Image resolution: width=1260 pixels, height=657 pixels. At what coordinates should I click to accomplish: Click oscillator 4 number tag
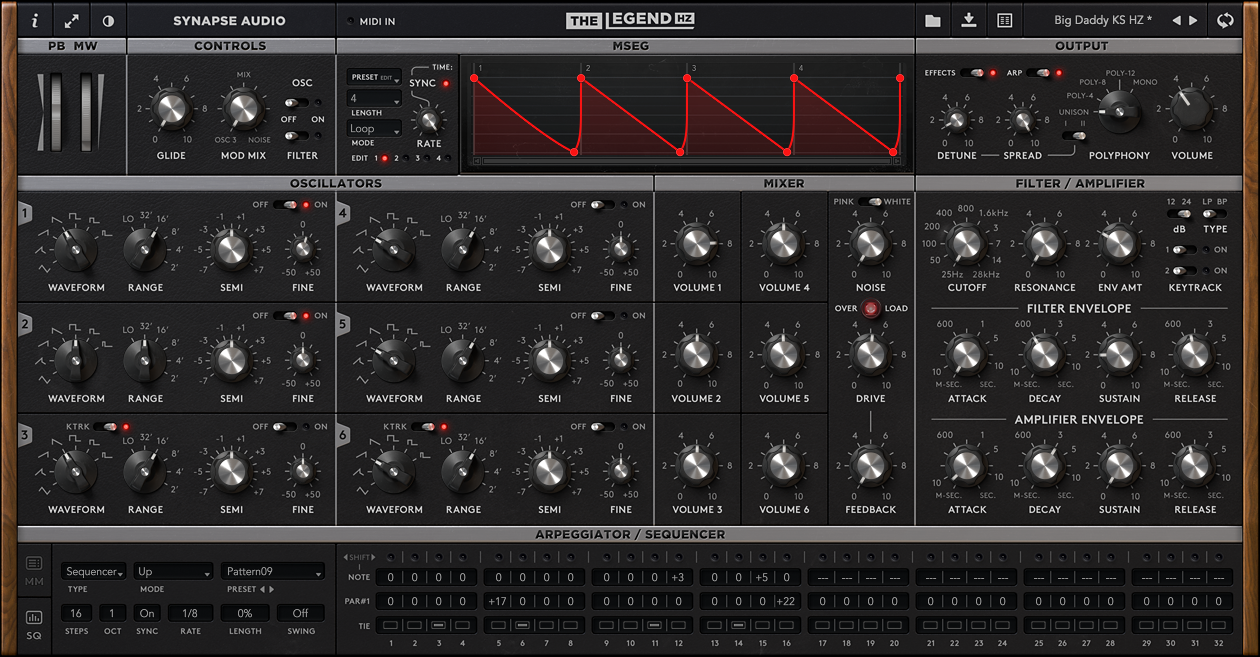(343, 214)
